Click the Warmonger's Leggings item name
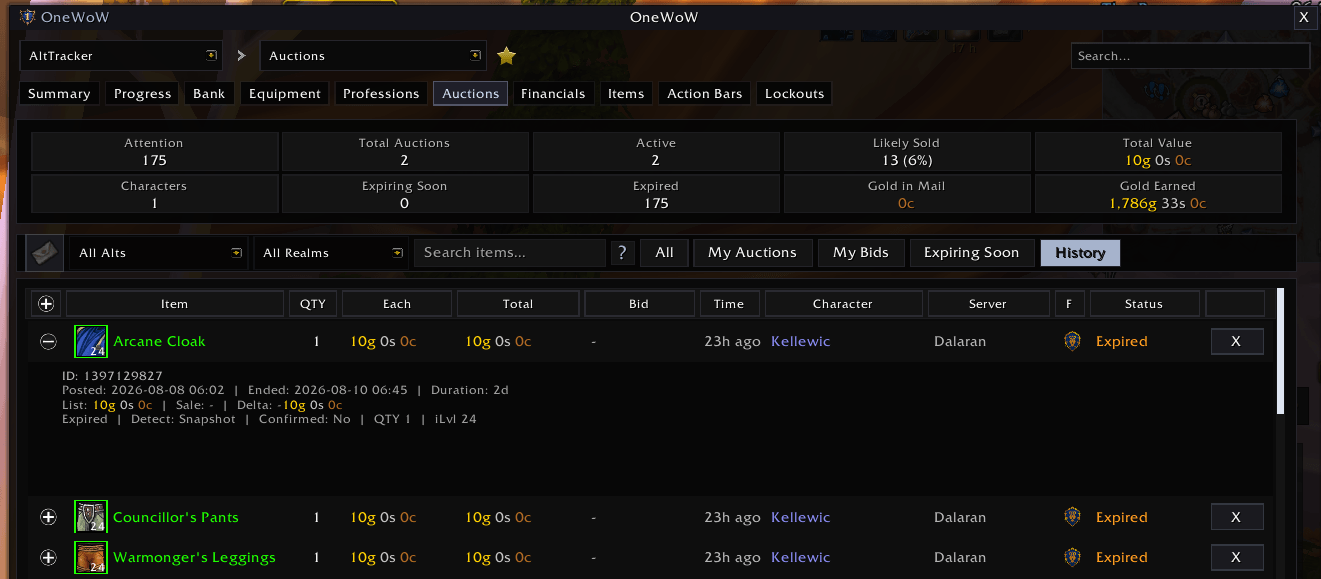Image resolution: width=1321 pixels, height=579 pixels. [x=194, y=557]
